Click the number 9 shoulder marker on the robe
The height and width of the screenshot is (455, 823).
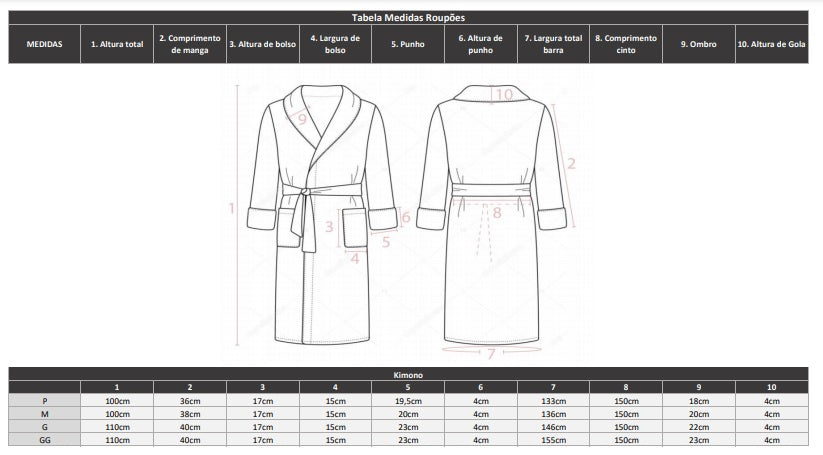(x=303, y=118)
